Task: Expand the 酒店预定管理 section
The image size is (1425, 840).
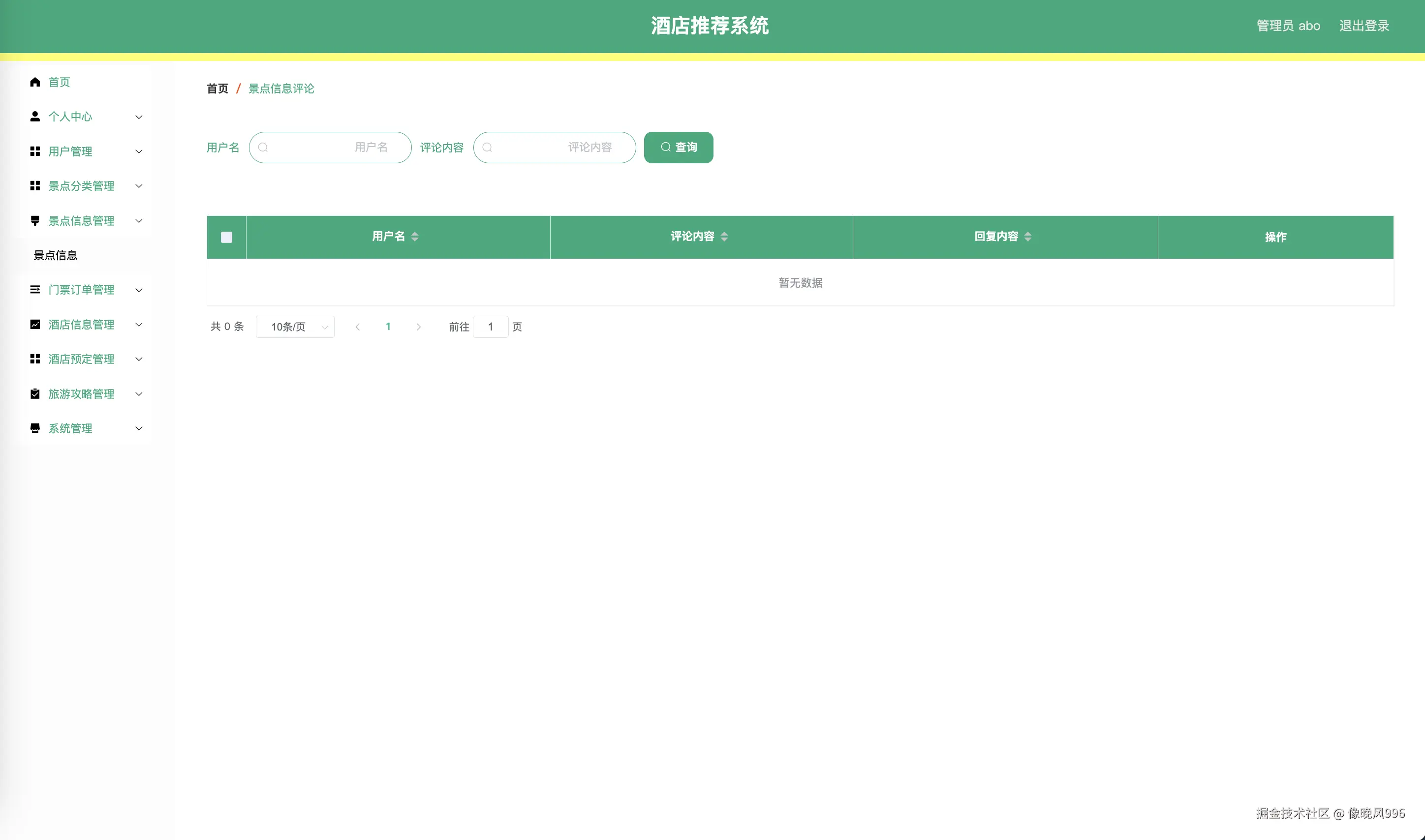Action: [139, 359]
